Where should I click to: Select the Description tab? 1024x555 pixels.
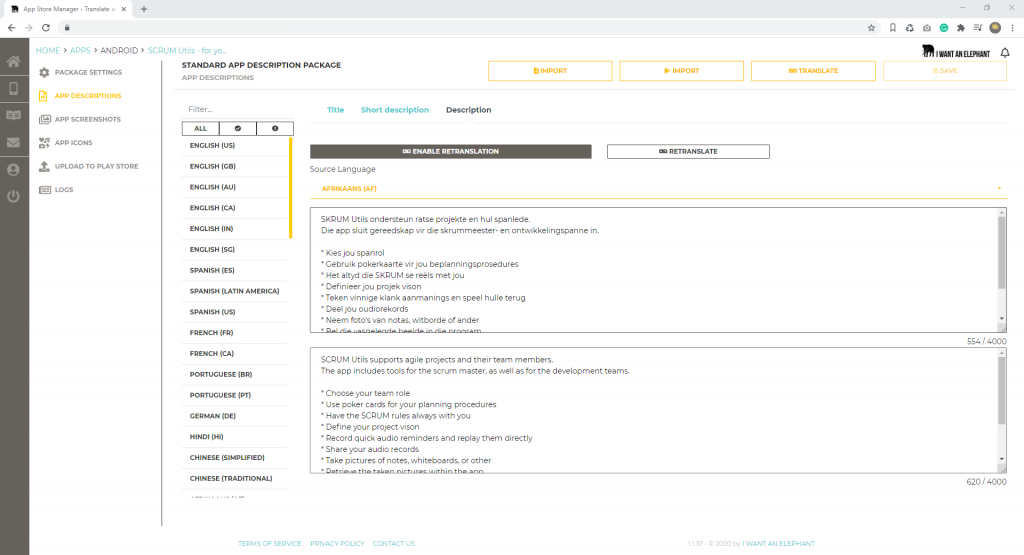(x=469, y=110)
